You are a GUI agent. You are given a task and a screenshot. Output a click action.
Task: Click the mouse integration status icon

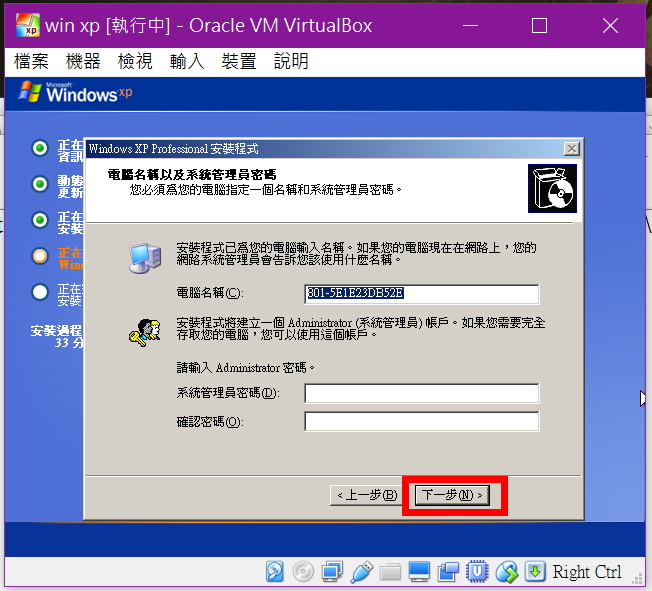tap(506, 572)
